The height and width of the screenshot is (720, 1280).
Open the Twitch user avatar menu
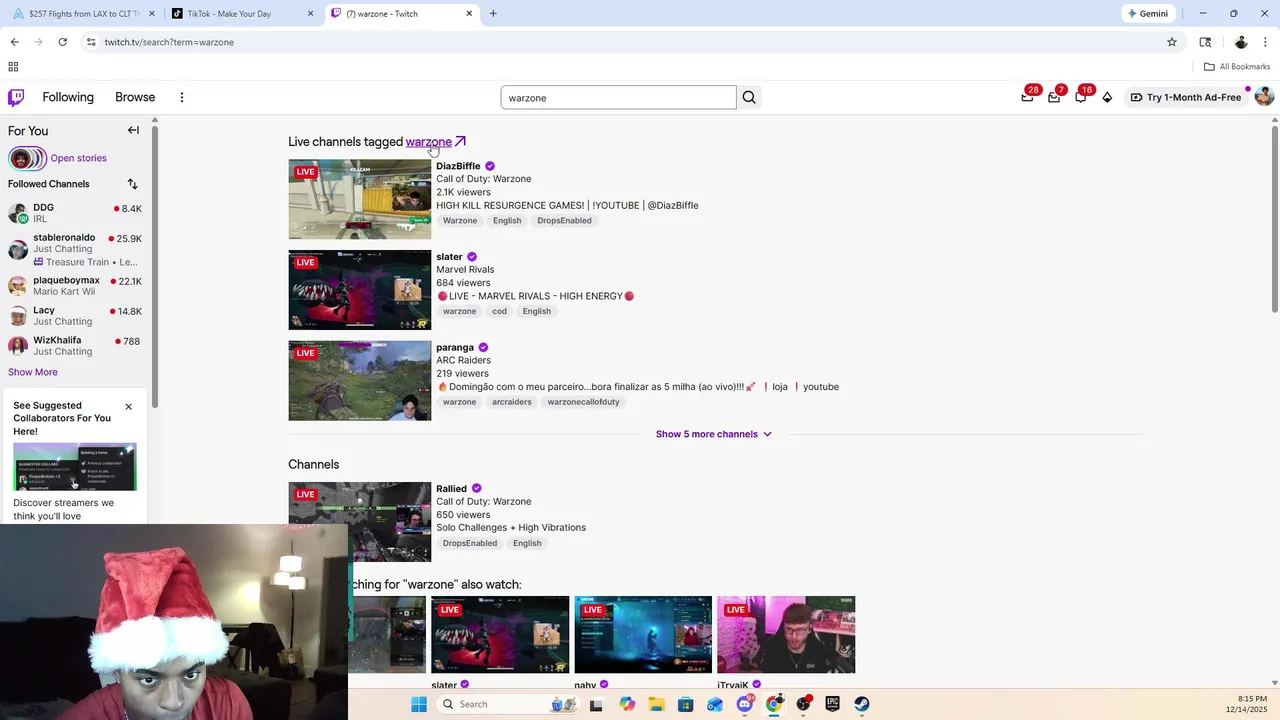point(1264,97)
